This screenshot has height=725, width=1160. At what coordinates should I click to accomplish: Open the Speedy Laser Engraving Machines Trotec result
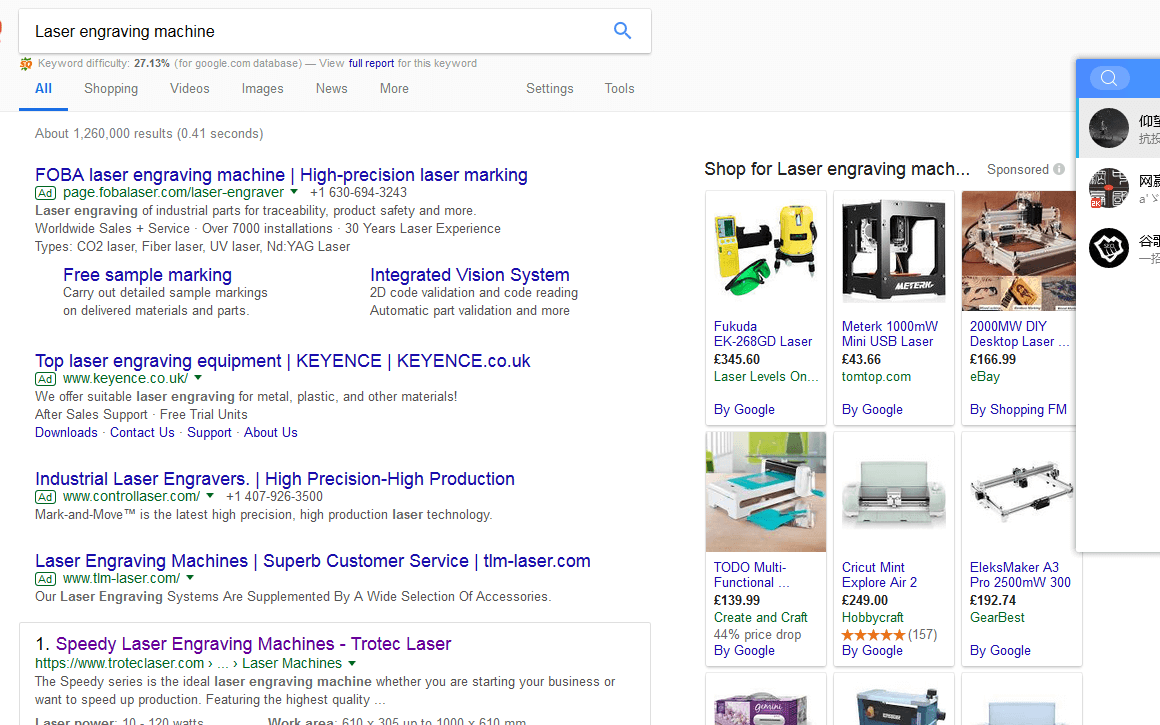(x=253, y=644)
